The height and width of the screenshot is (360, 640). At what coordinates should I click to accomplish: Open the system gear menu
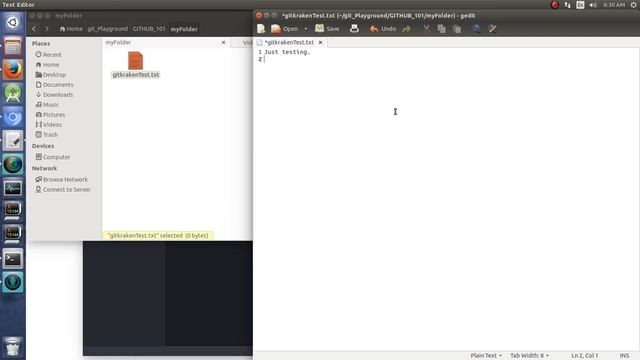point(633,5)
